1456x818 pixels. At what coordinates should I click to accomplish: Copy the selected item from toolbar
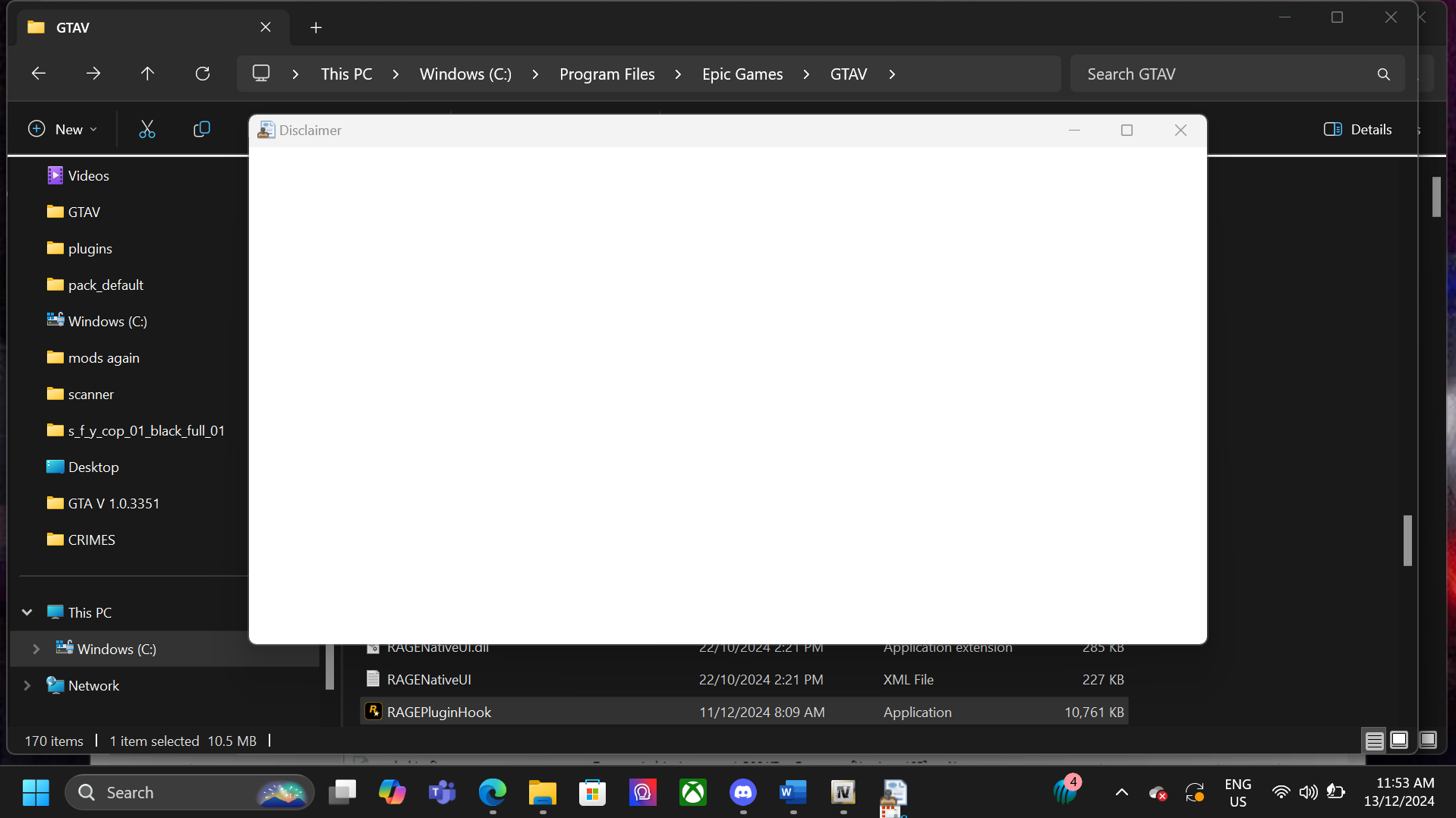click(x=202, y=130)
